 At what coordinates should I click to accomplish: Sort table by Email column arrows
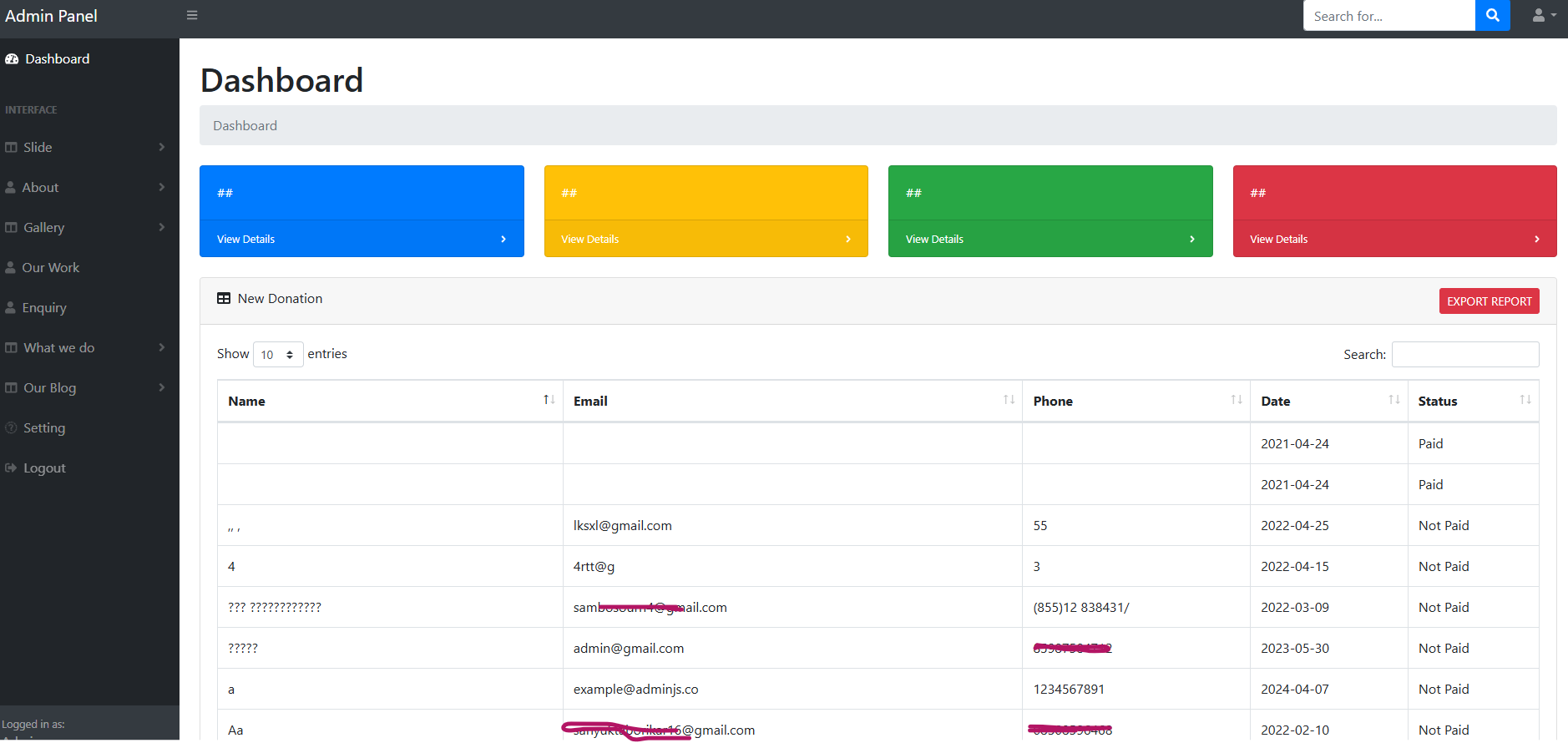[1009, 400]
